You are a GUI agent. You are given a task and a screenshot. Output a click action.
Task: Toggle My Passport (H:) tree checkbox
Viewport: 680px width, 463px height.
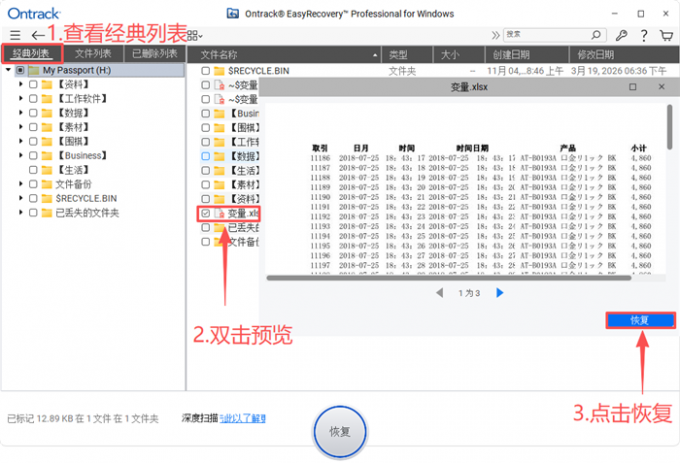tap(20, 70)
